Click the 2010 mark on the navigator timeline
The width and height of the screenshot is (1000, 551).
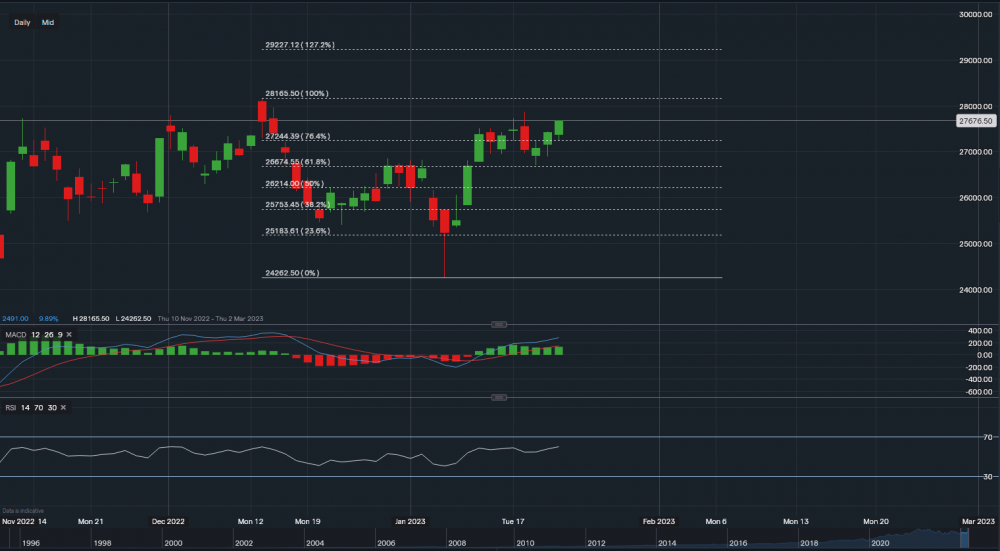coord(525,543)
